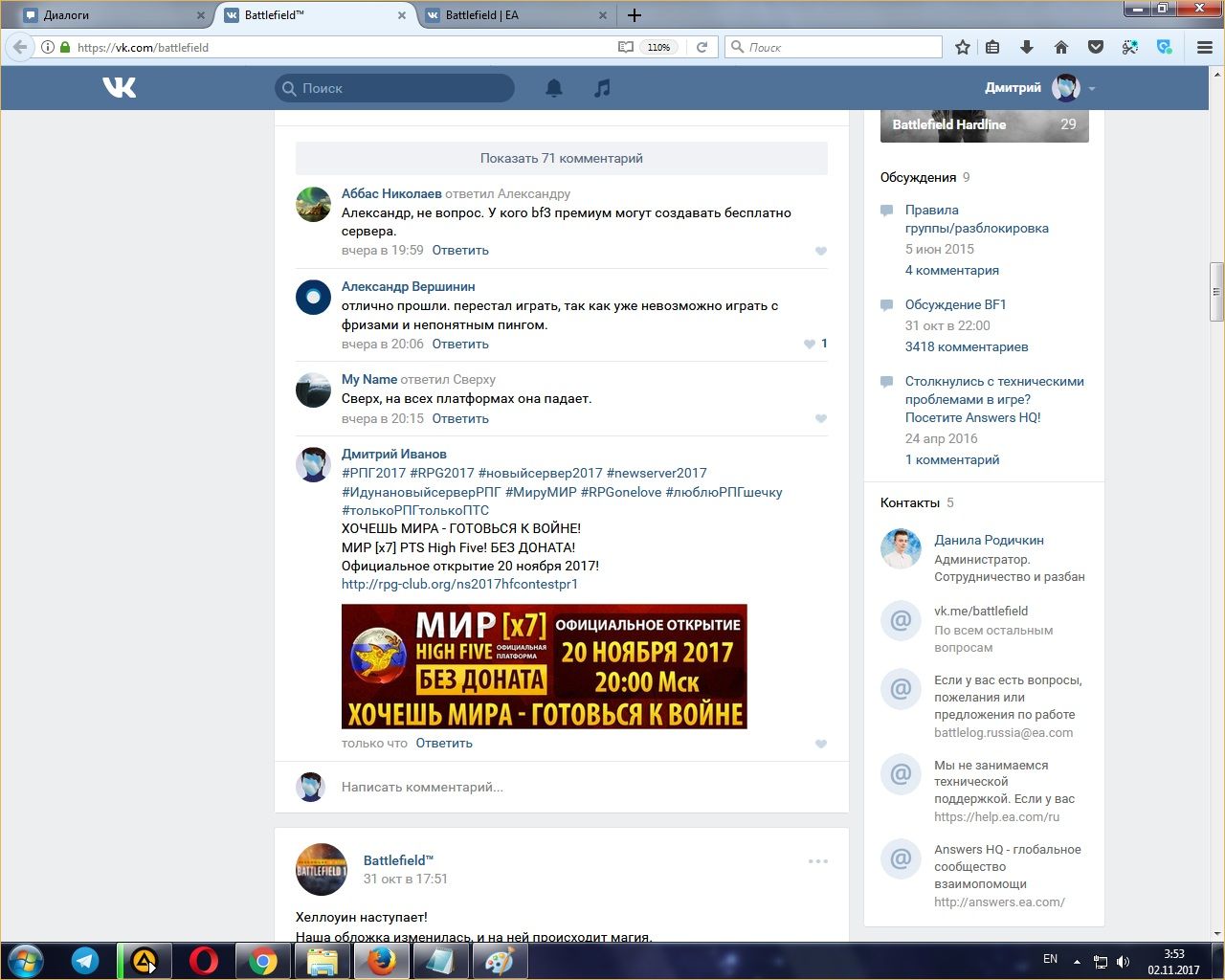Open the answers.ea.com link
The width and height of the screenshot is (1225, 980).
click(999, 902)
